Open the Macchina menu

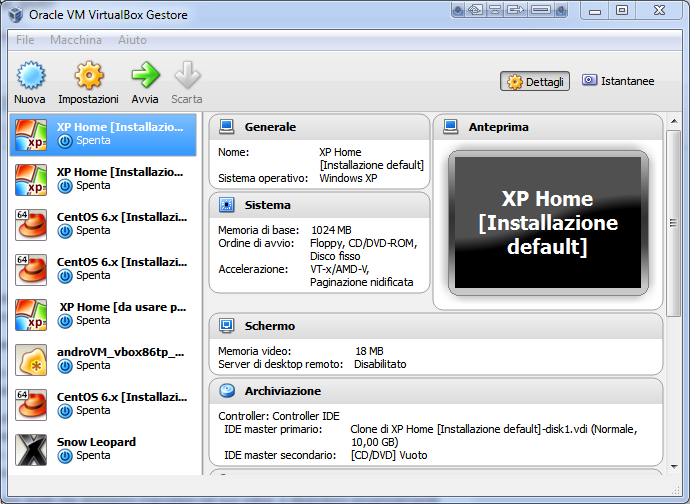[76, 40]
